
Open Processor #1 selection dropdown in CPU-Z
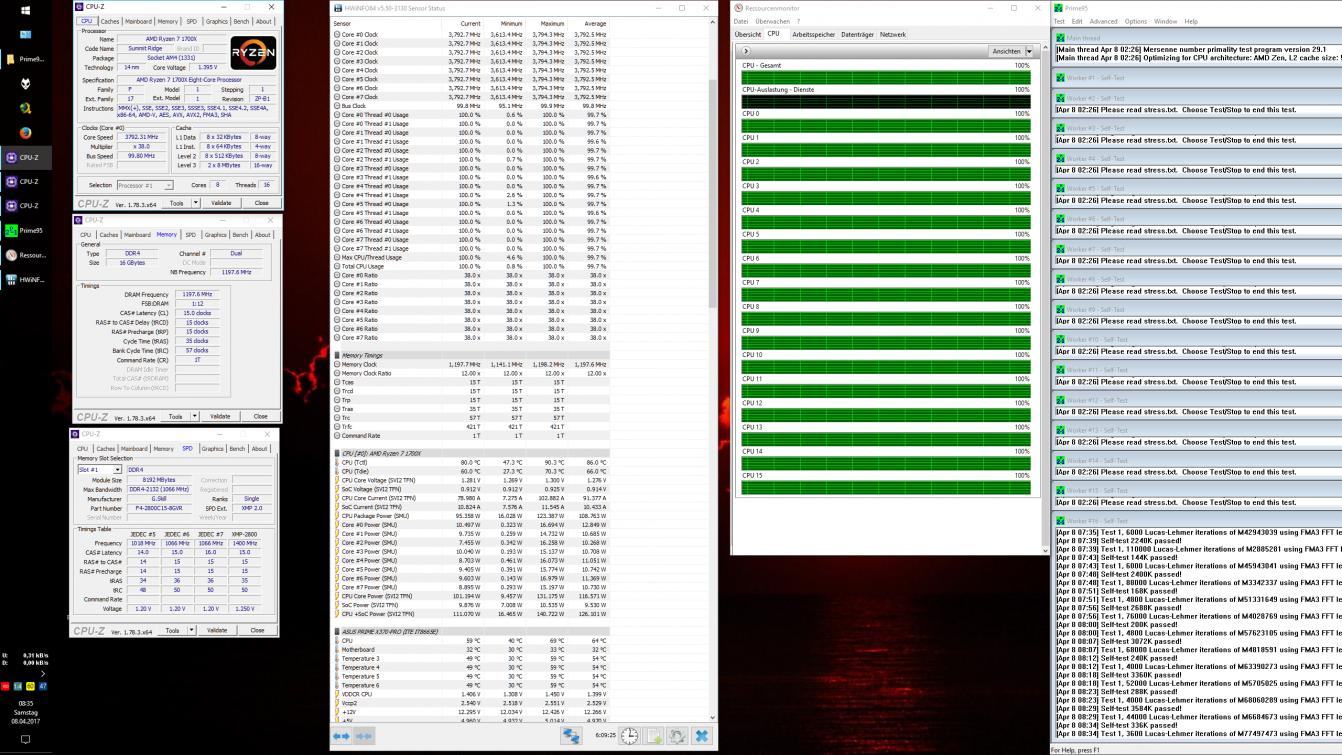point(145,185)
